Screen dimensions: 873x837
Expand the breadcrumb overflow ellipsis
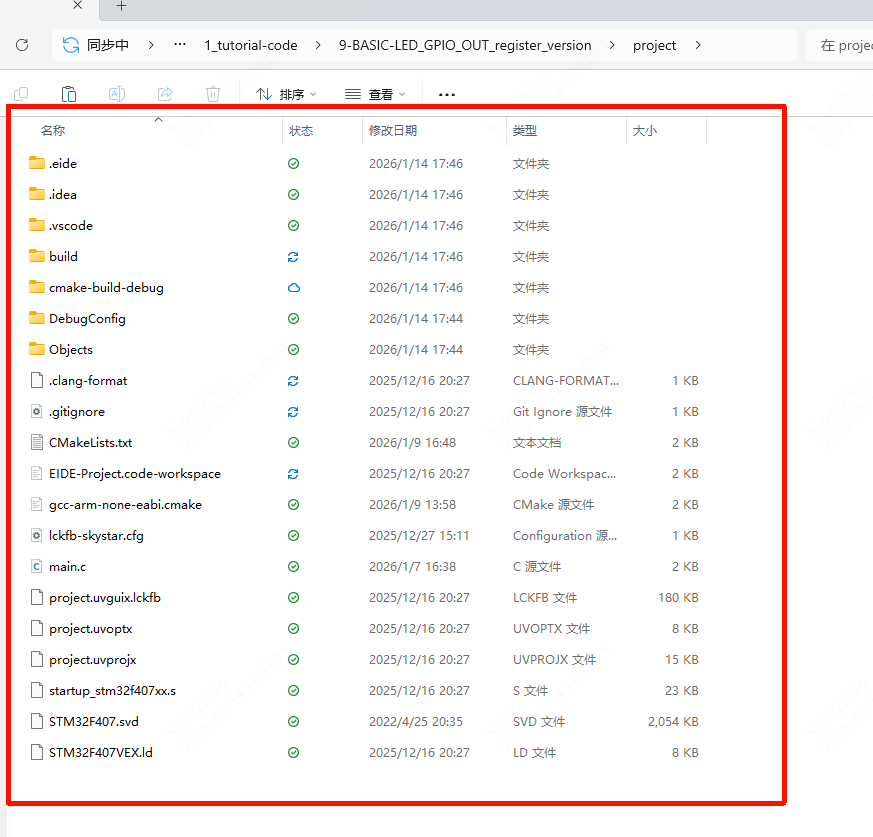180,45
